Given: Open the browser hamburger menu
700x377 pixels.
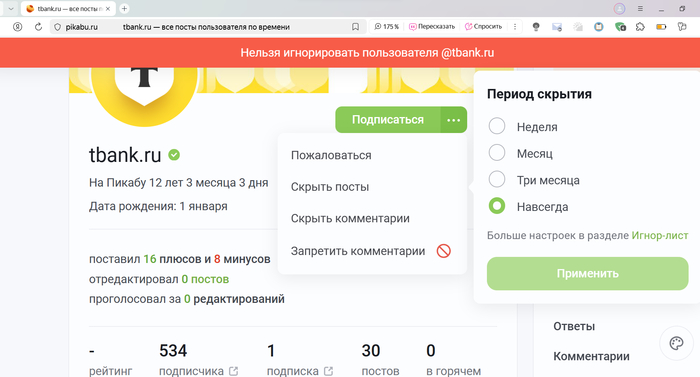Looking at the screenshot, I should tap(640, 8).
